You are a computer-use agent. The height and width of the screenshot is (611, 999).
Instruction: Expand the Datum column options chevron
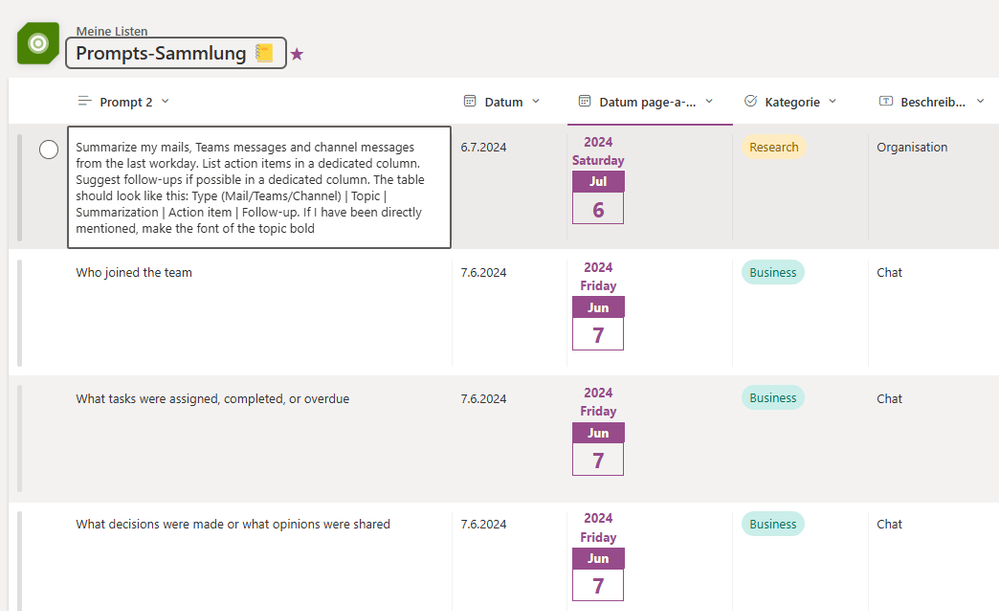(536, 101)
